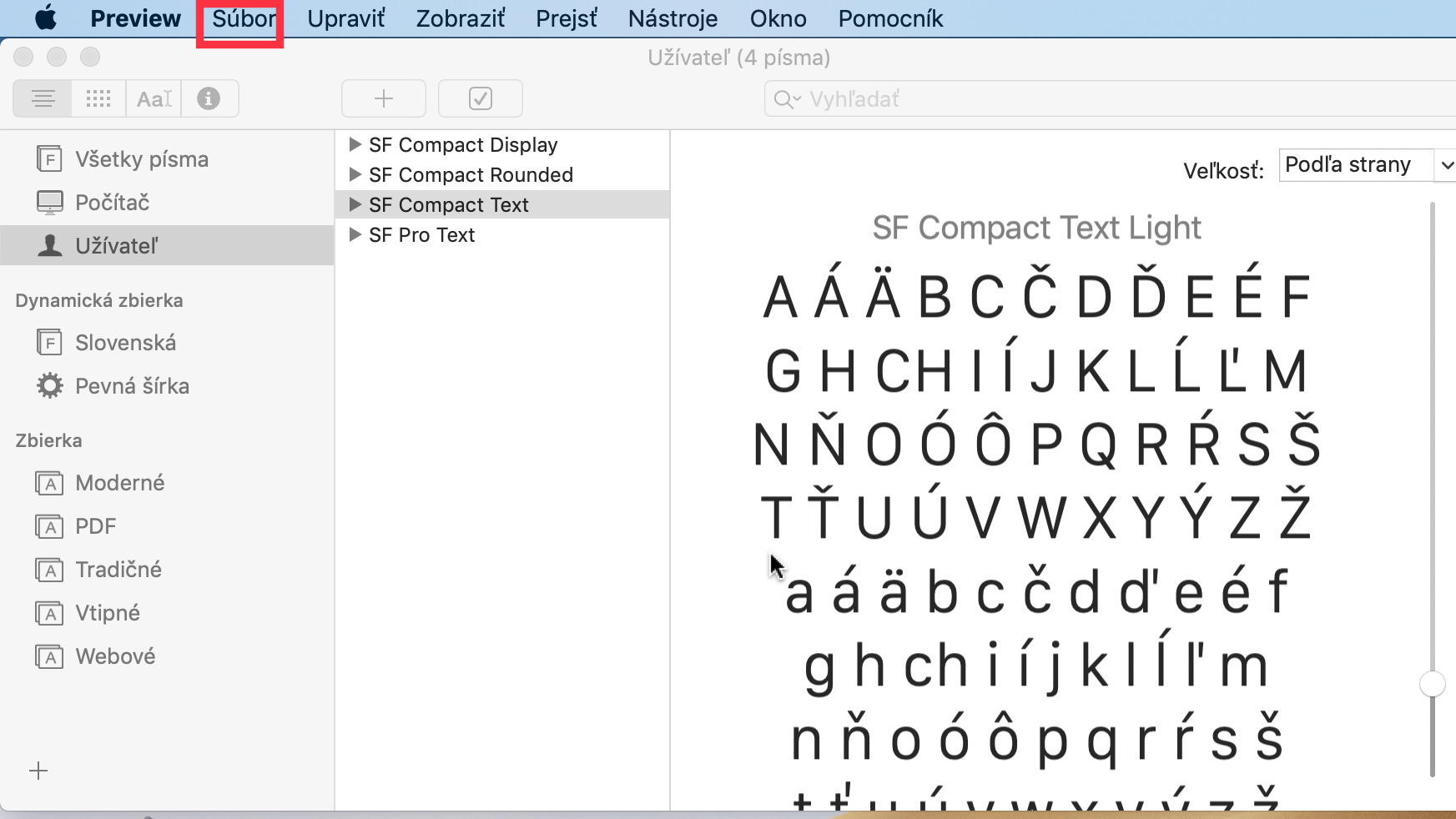This screenshot has height=819, width=1456.
Task: Switch to sample text preview mode
Action: (x=43, y=98)
